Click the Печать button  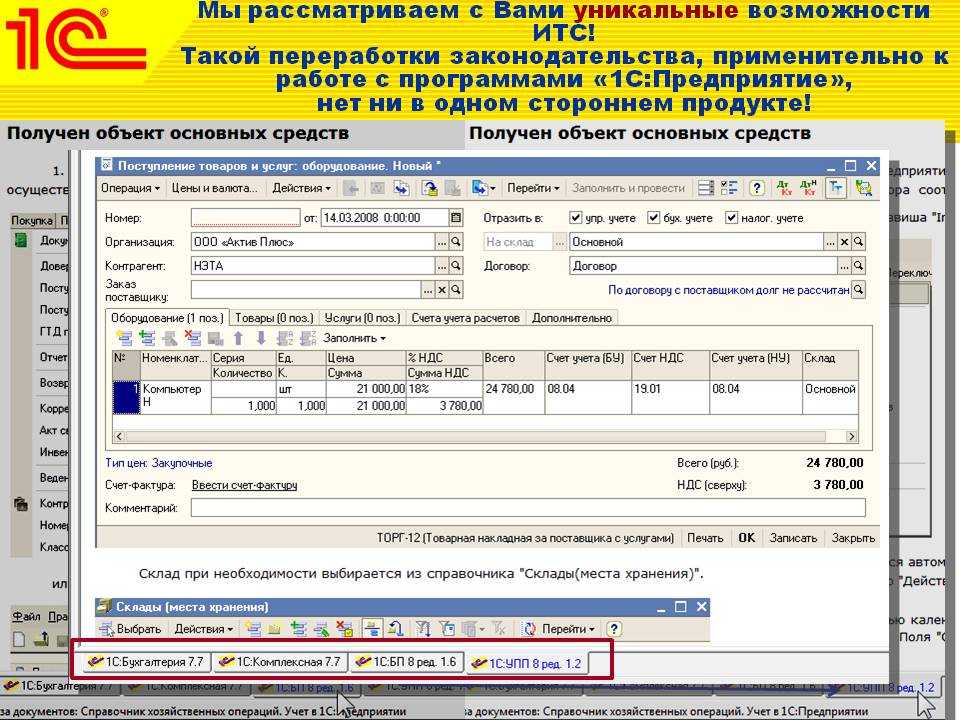pyautogui.click(x=705, y=538)
